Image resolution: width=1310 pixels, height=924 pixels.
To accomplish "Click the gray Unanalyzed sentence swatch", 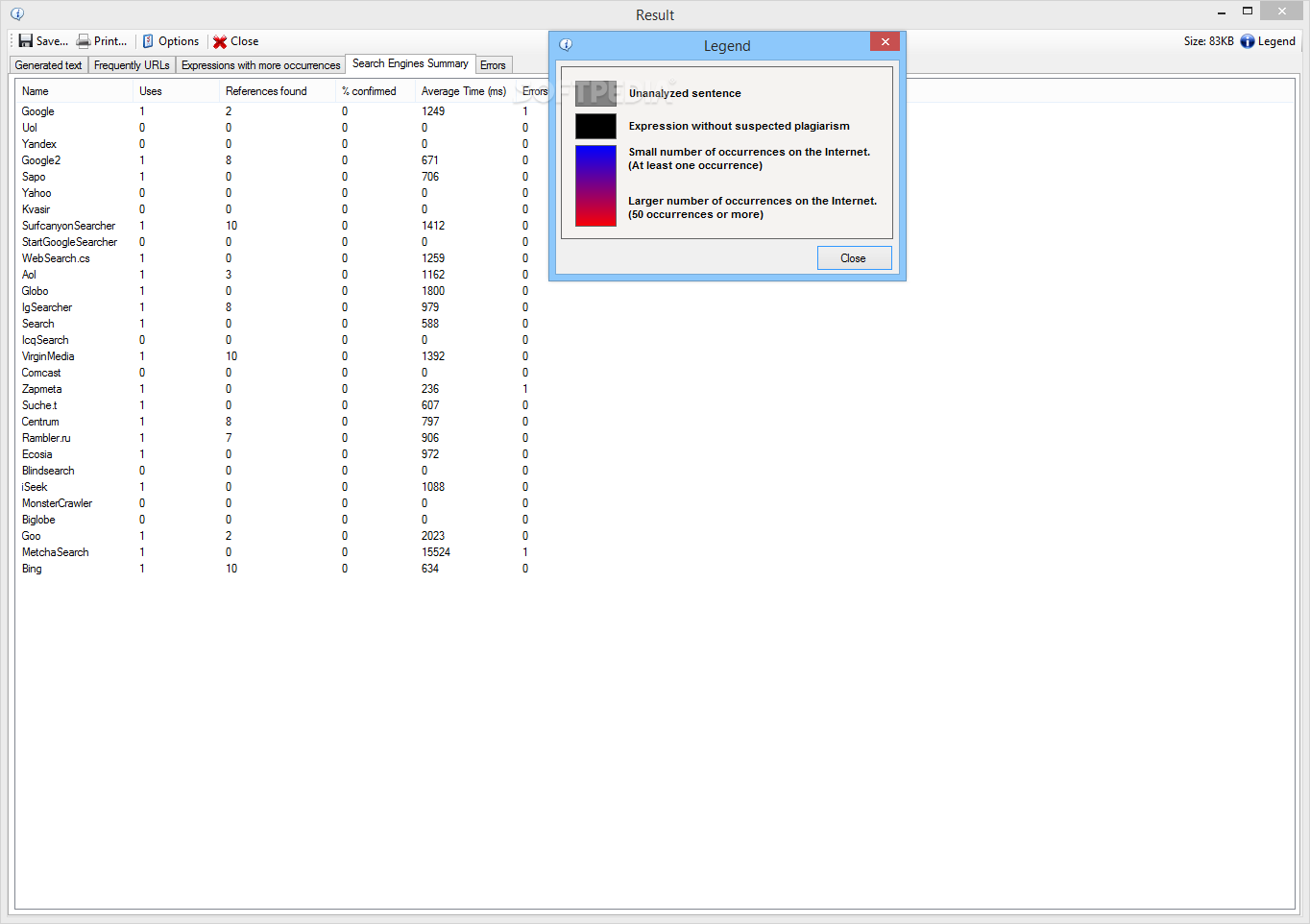I will [x=595, y=93].
